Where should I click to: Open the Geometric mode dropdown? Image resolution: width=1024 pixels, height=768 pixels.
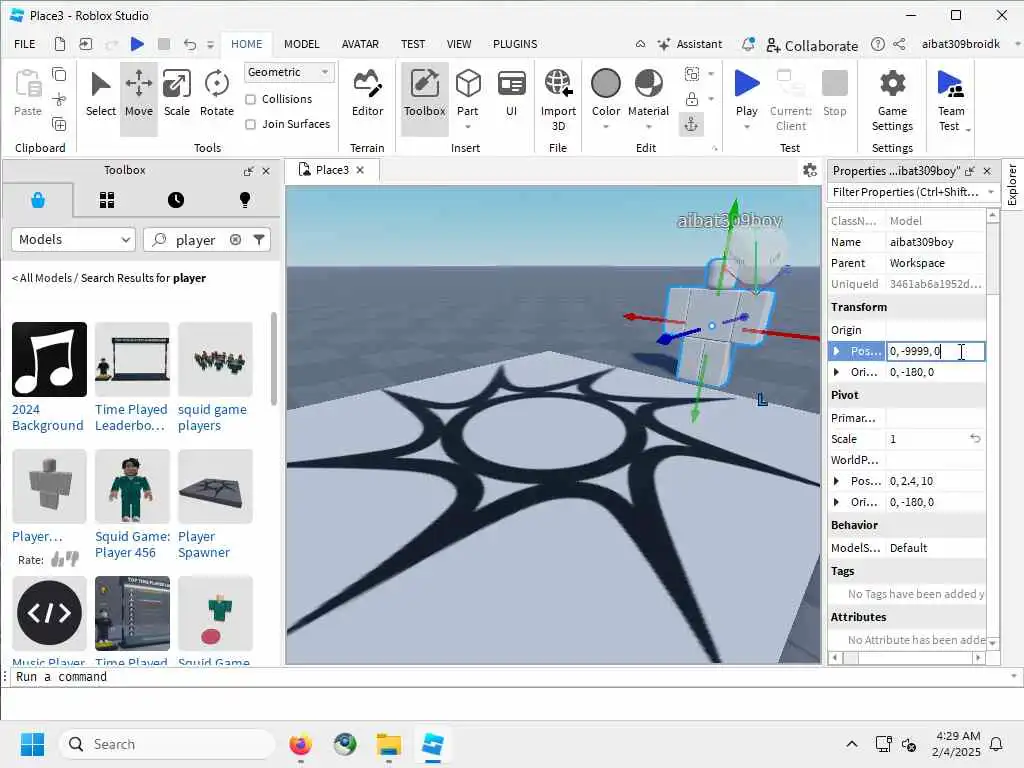(289, 72)
